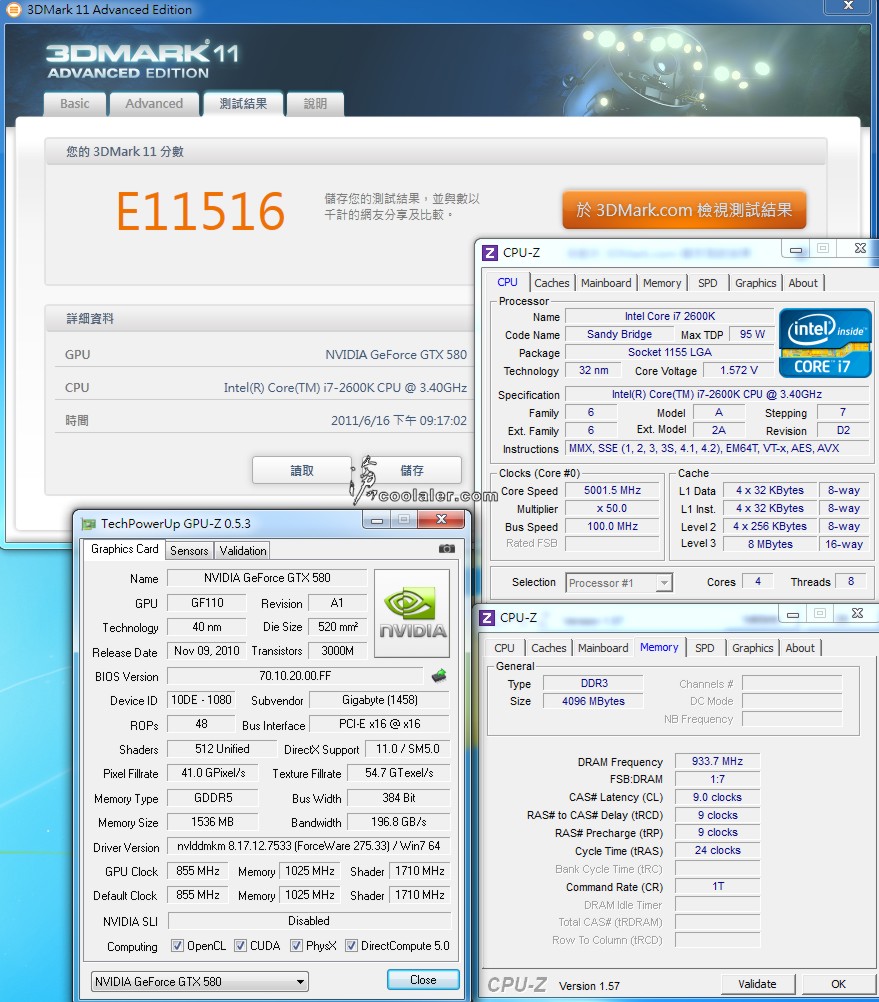The image size is (879, 1002).
Task: Click the 3DMark 11 title bar app icon
Action: (x=13, y=10)
